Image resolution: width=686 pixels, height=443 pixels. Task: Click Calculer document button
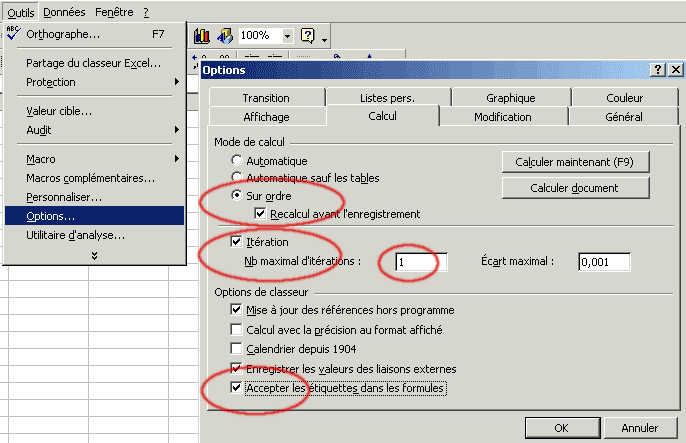coord(575,188)
